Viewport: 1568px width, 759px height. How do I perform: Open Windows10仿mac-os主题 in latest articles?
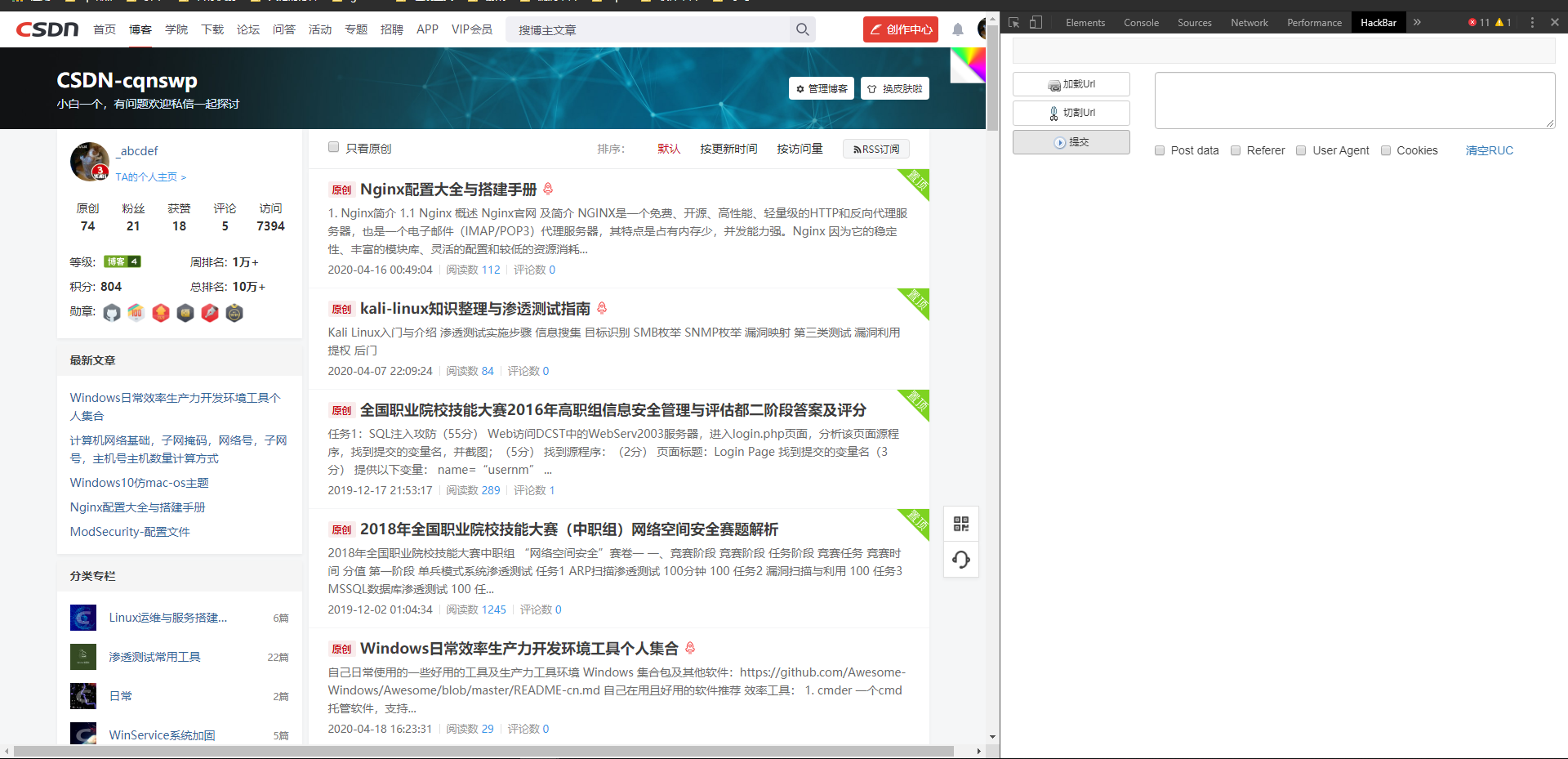pos(140,483)
